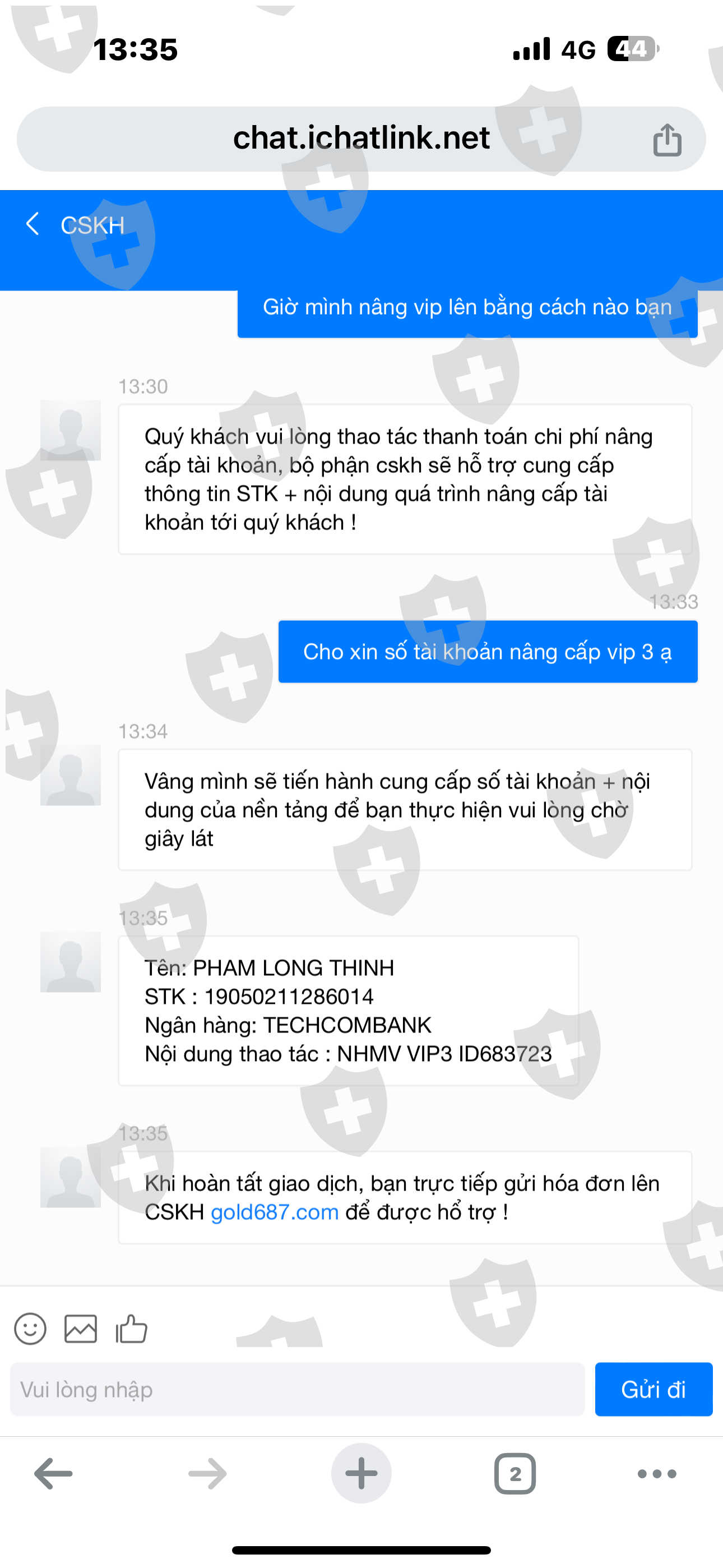Tap agent avatar beside 13:30 message
723x1568 pixels.
(71, 430)
